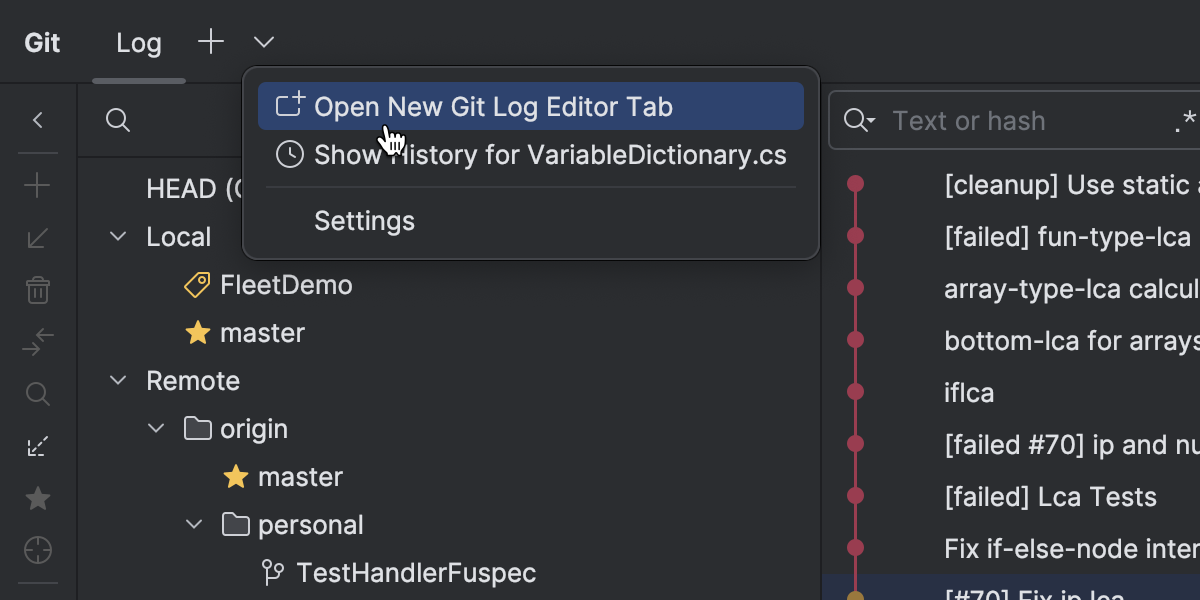Select the TestHandlerFuspec branch

coord(416,573)
